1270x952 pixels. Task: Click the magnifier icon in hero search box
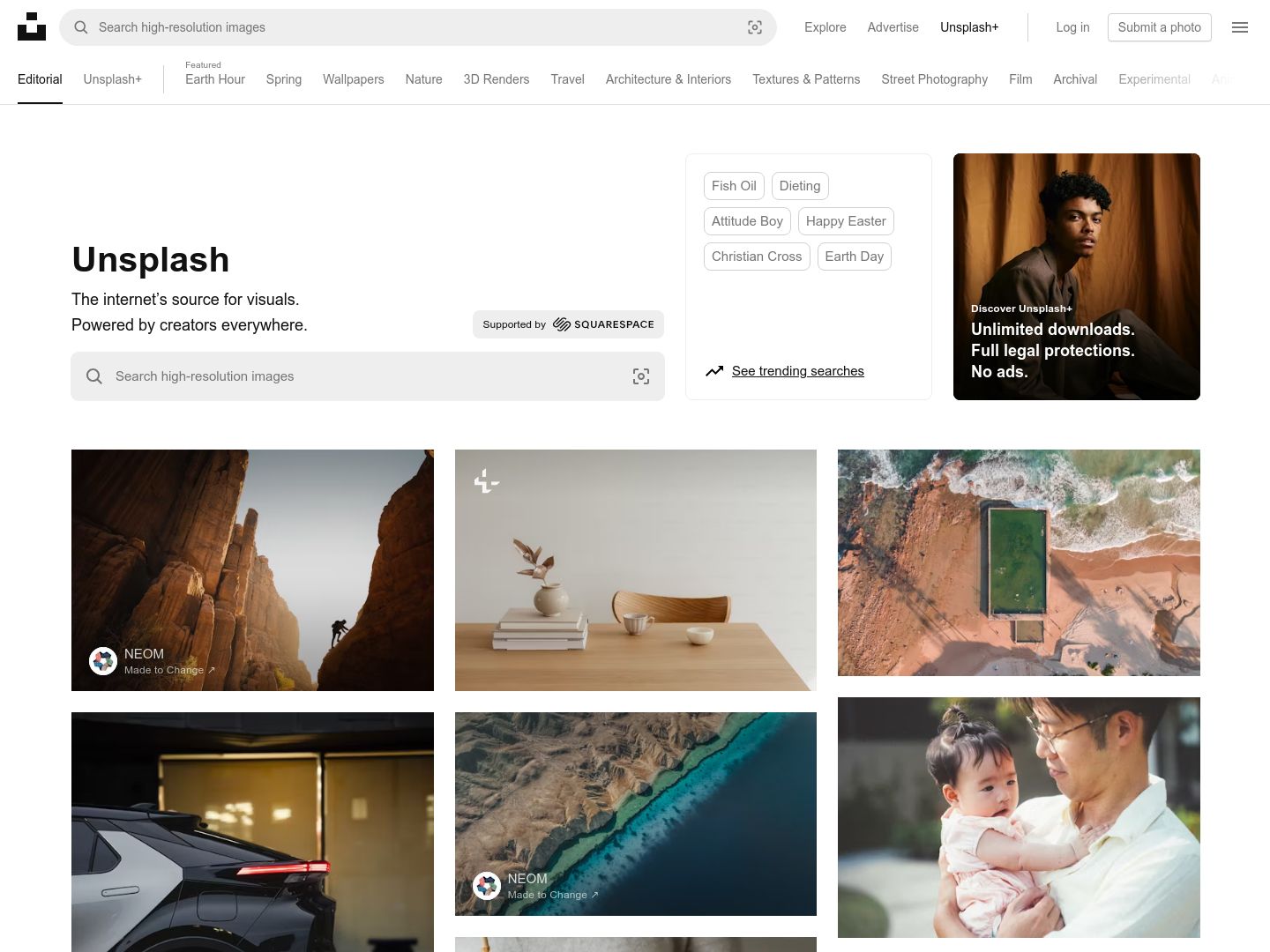coord(94,376)
